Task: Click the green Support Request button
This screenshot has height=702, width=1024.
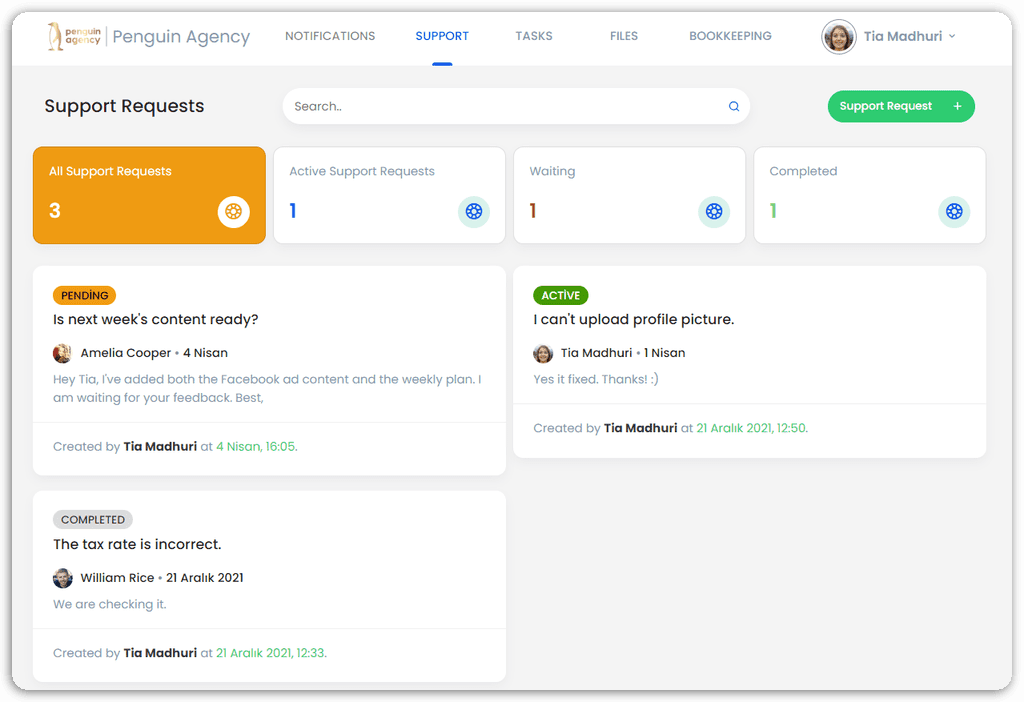Action: click(901, 106)
